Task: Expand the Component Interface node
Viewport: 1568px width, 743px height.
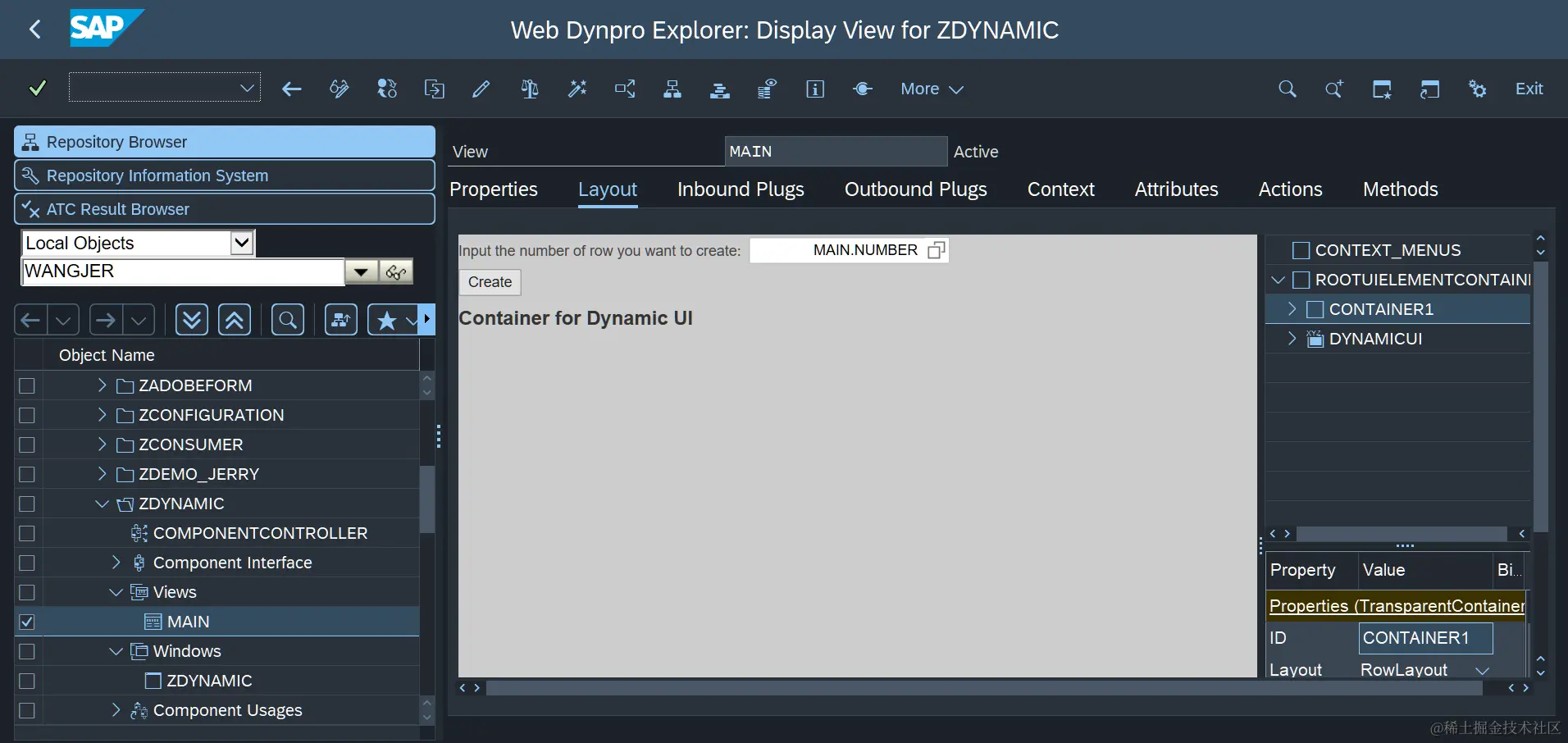Action: [x=116, y=562]
